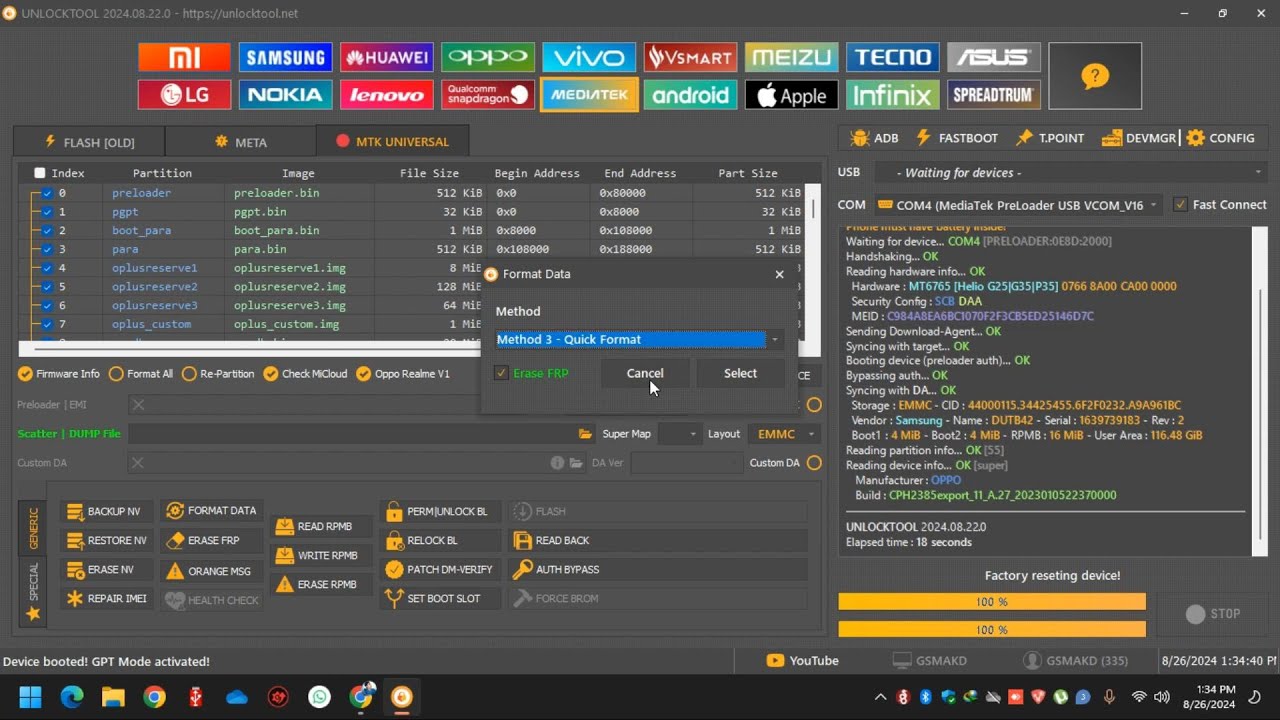Screen dimensions: 1280x720
Task: Select the Vivo brand tile
Action: (x=589, y=57)
